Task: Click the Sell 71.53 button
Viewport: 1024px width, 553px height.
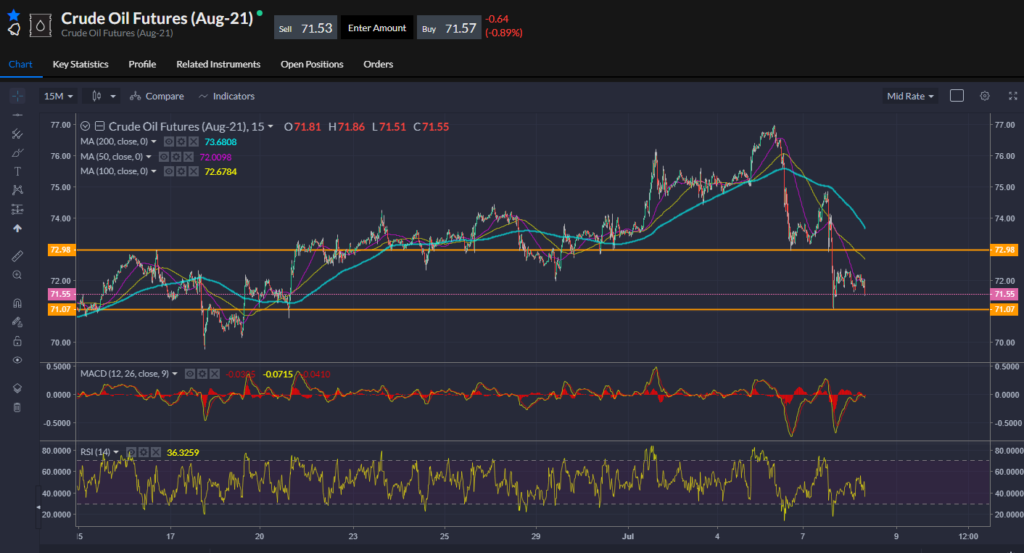Action: [305, 28]
